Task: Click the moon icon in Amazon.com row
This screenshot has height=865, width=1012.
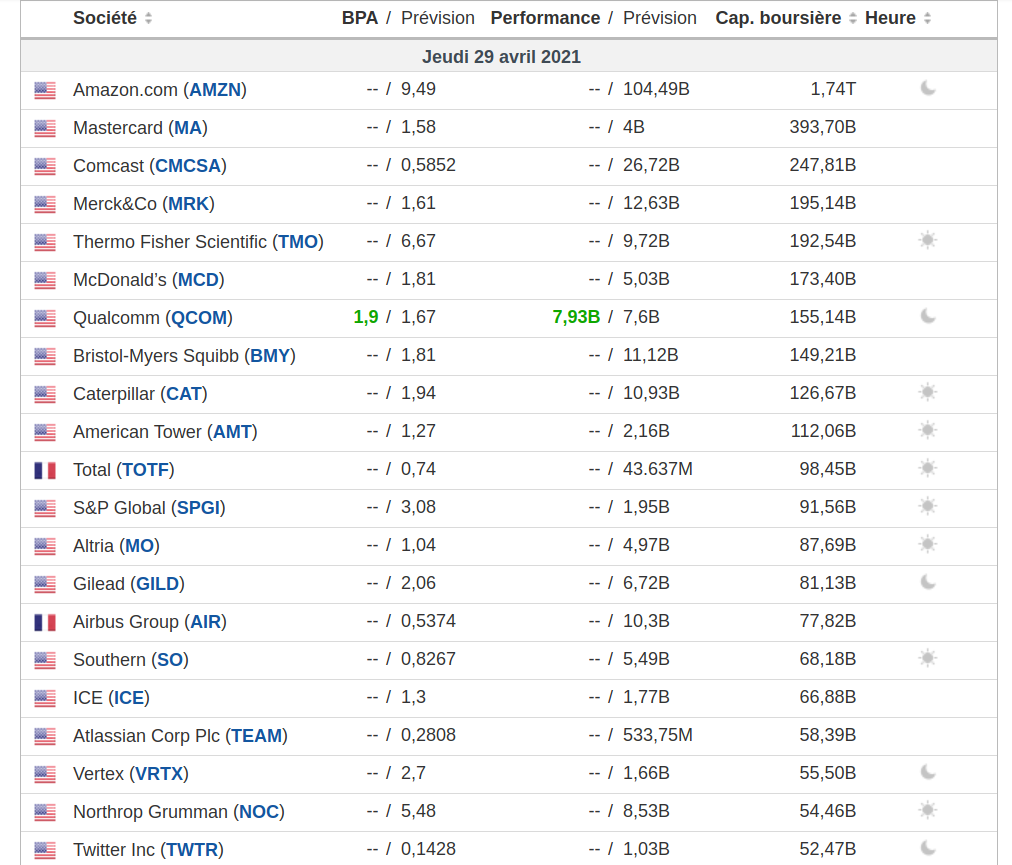Action: click(x=928, y=88)
